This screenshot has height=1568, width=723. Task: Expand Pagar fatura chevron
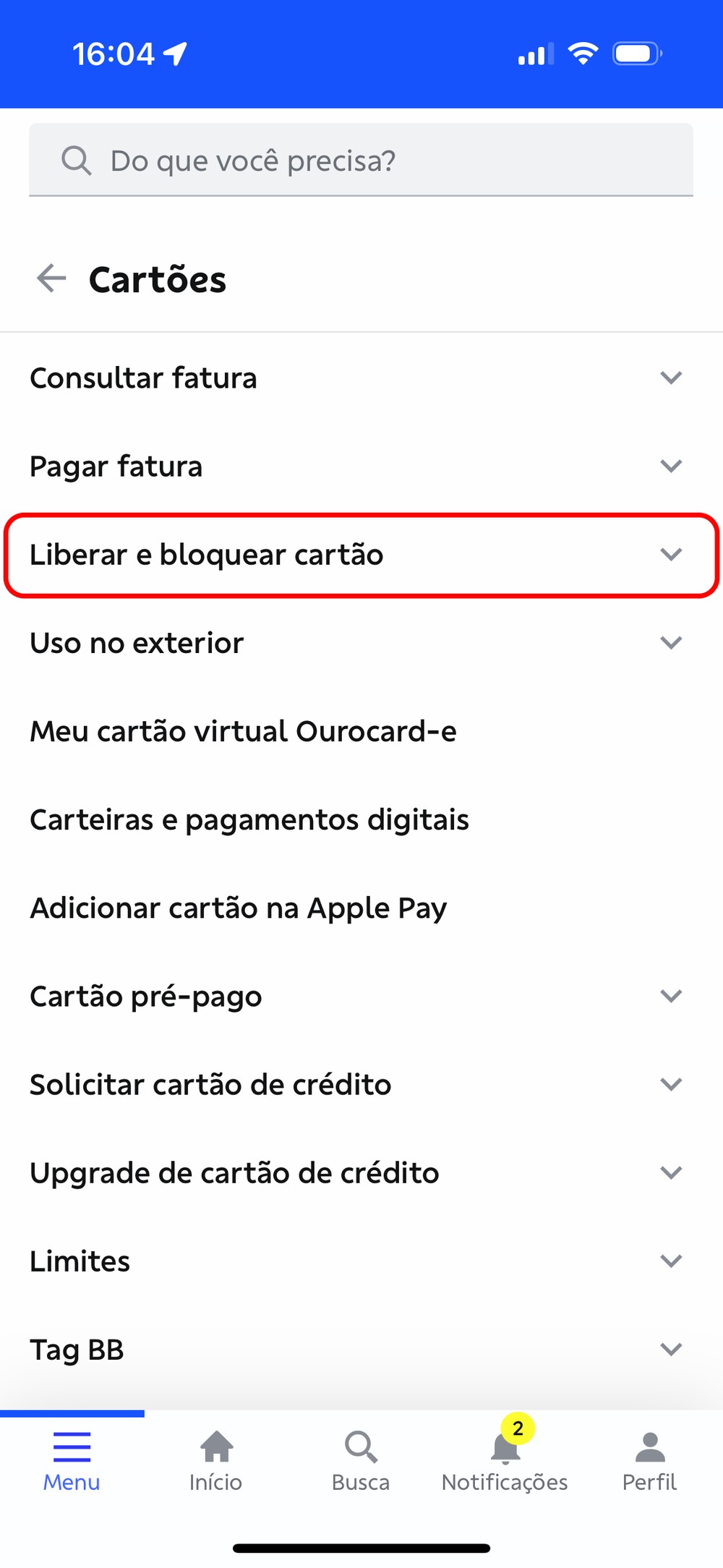coord(671,466)
